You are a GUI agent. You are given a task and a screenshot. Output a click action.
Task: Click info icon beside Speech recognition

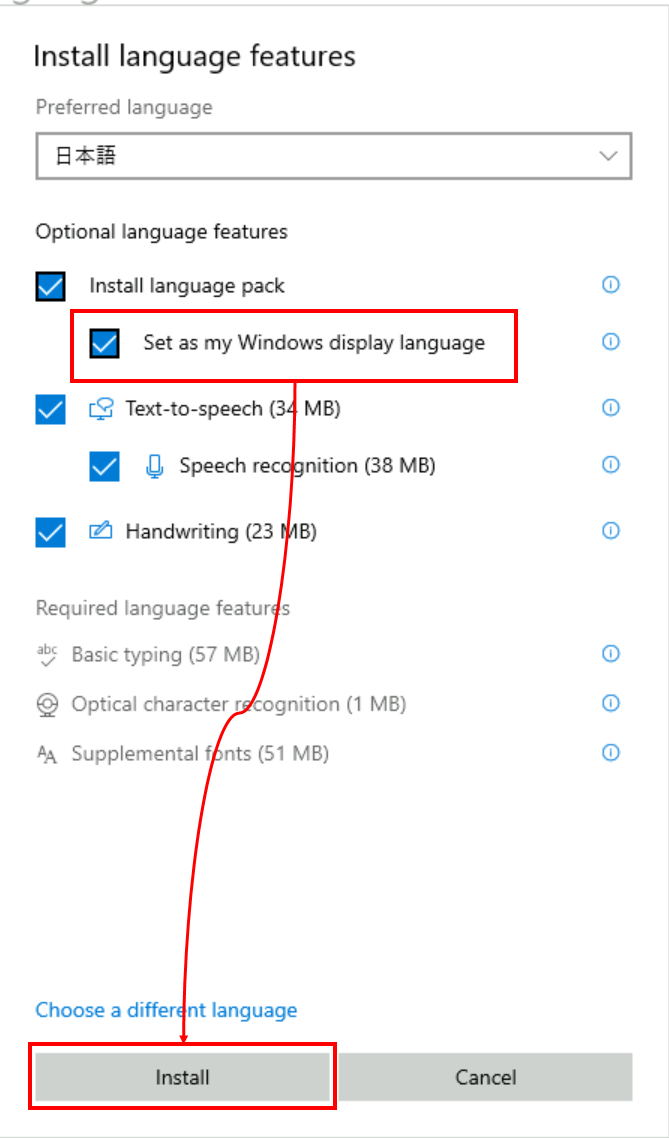pyautogui.click(x=610, y=465)
